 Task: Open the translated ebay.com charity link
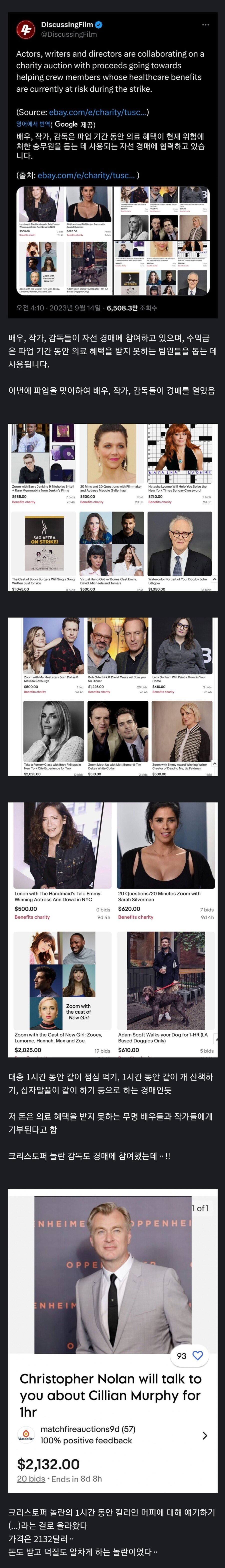click(x=86, y=175)
